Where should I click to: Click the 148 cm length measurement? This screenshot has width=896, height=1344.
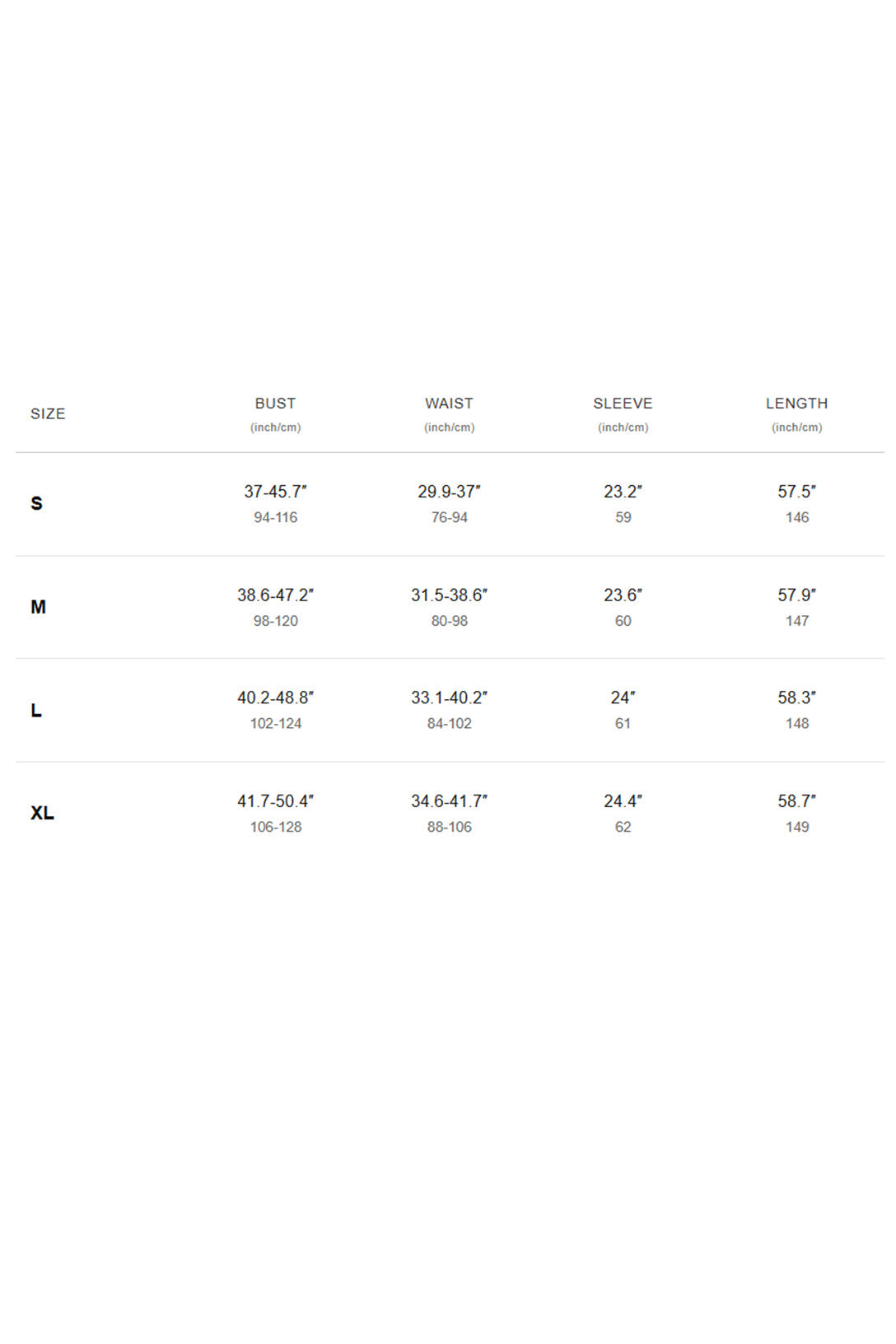tap(796, 723)
